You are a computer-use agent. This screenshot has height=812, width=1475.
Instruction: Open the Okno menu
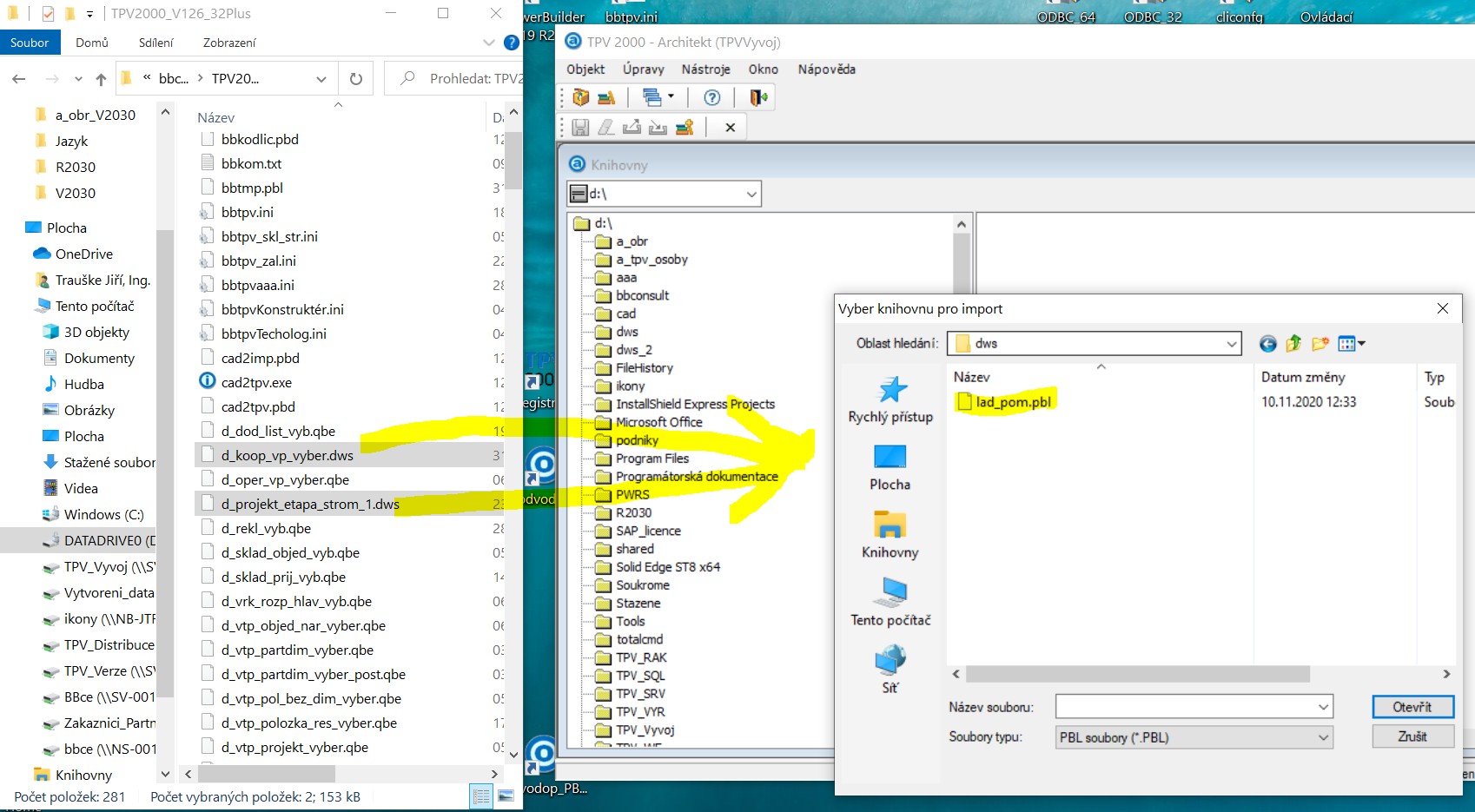[763, 69]
